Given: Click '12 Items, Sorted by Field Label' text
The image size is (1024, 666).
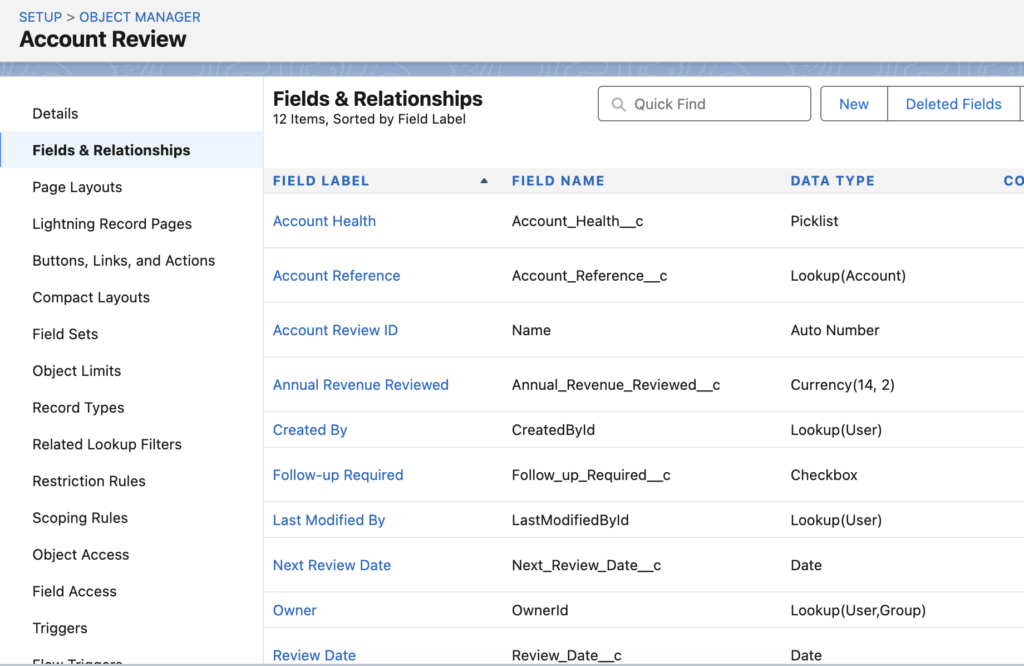Looking at the screenshot, I should [369, 119].
